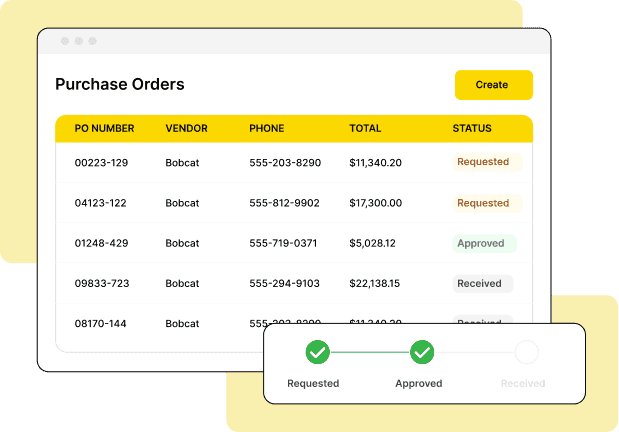Click the green Approved step checkmark
Viewport: 619px width, 432px height.
coord(422,352)
